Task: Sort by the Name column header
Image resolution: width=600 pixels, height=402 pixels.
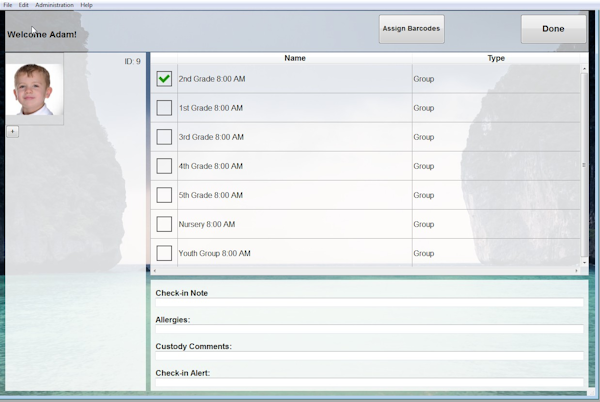Action: coord(295,58)
